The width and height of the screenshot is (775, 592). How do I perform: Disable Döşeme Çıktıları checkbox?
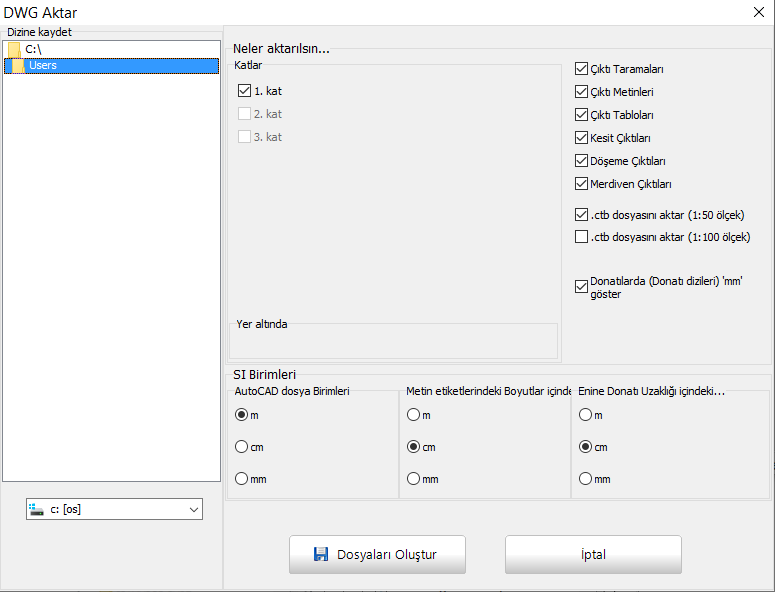[x=582, y=161]
